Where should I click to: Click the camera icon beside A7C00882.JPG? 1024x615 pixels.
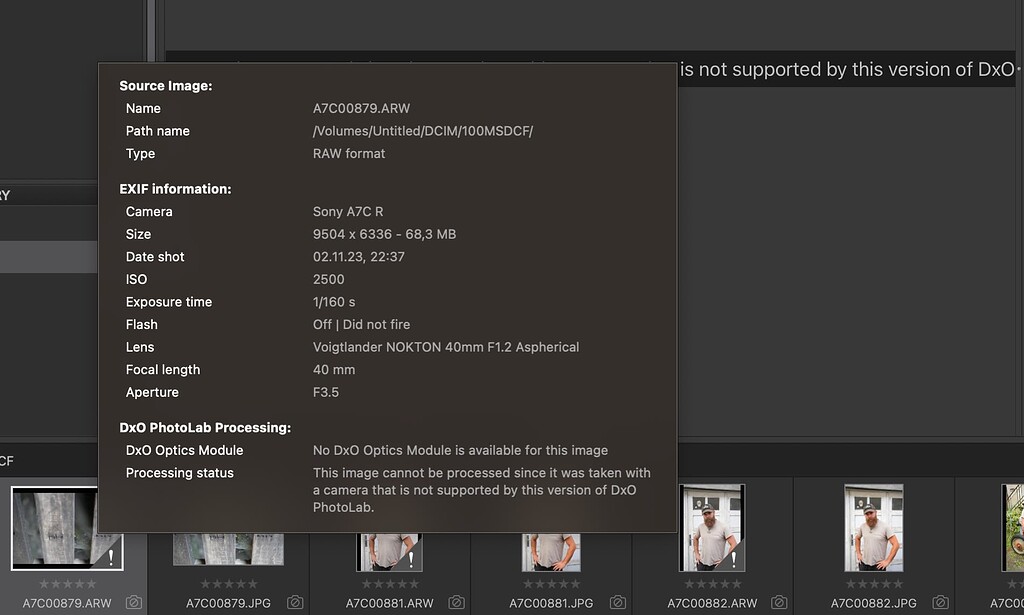[939, 602]
